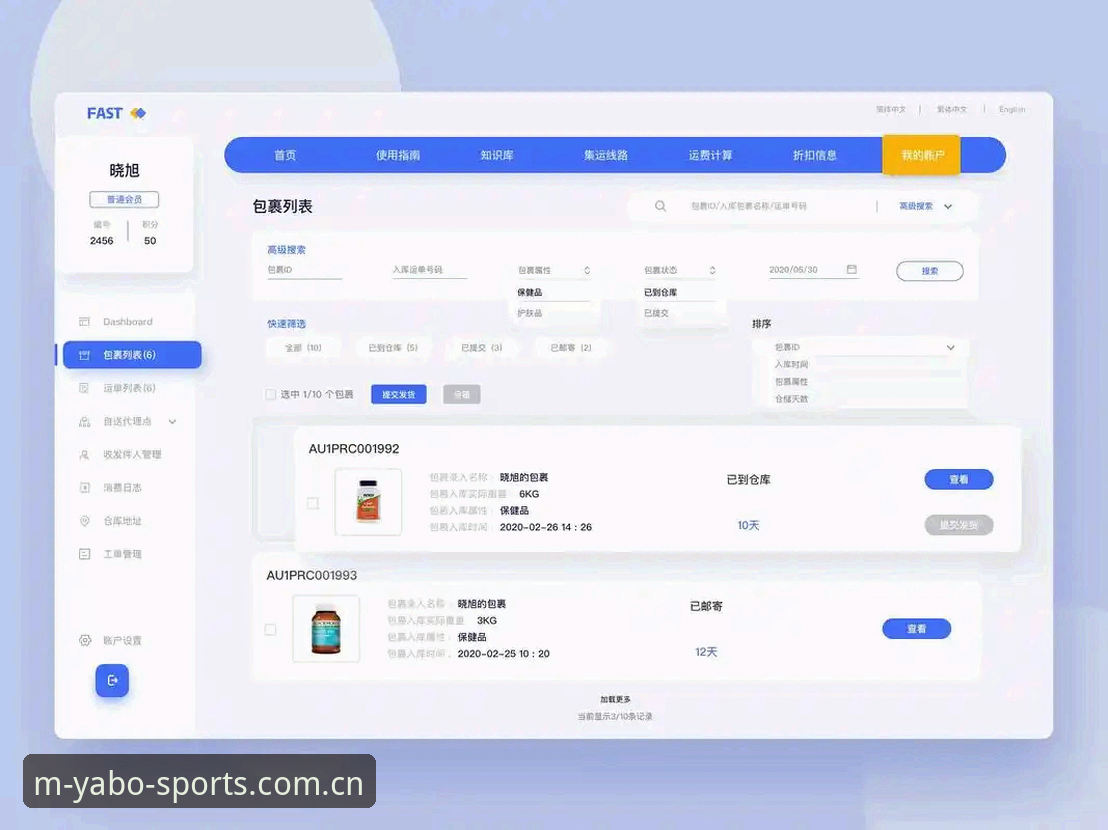Select 已提交 in the status dropdown
1108x830 pixels.
click(x=656, y=313)
